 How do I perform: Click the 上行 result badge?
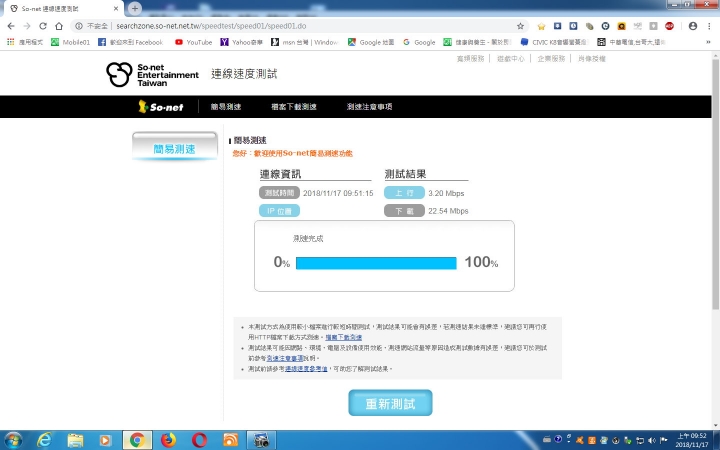click(x=404, y=193)
